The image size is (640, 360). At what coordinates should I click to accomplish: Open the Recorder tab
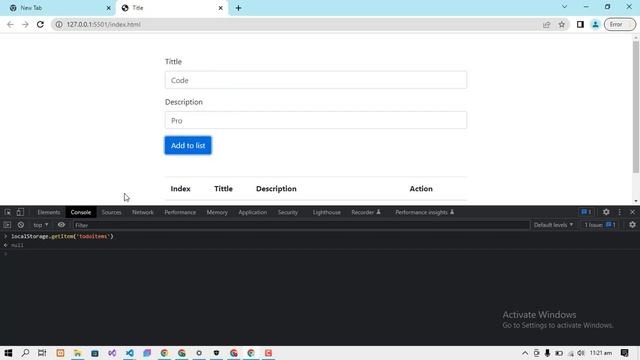click(x=365, y=212)
